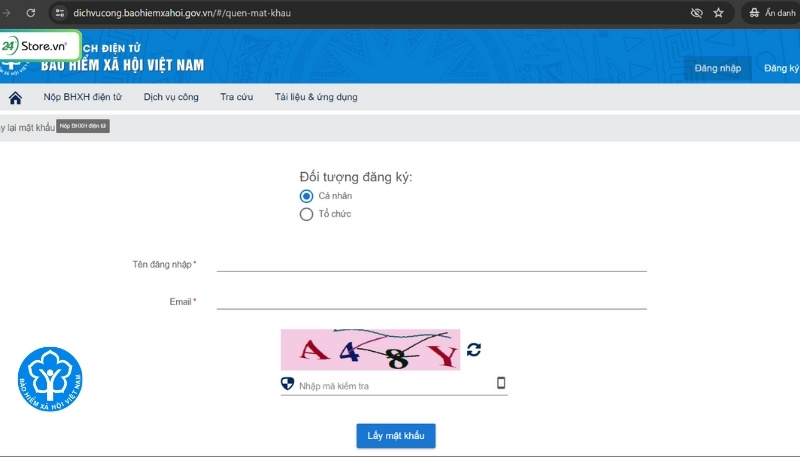Bookmark this page with star icon
The image size is (800, 457).
(718, 13)
